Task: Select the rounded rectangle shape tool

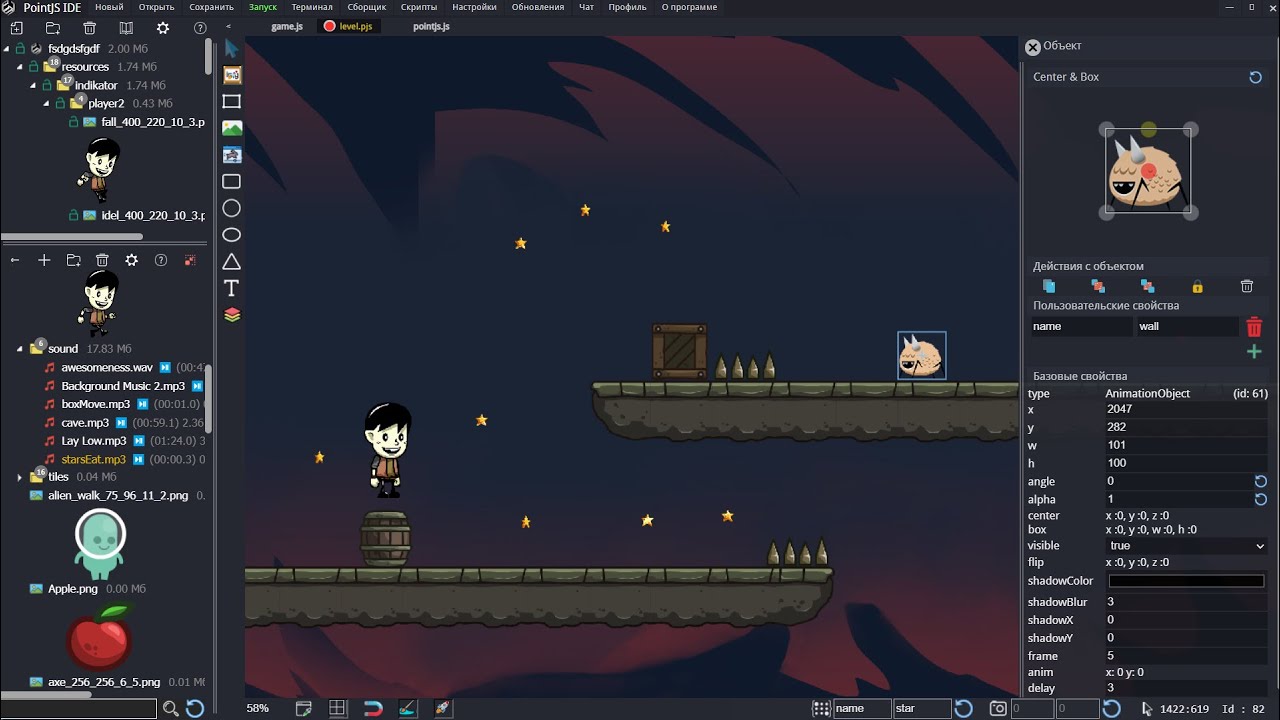Action: 232,182
